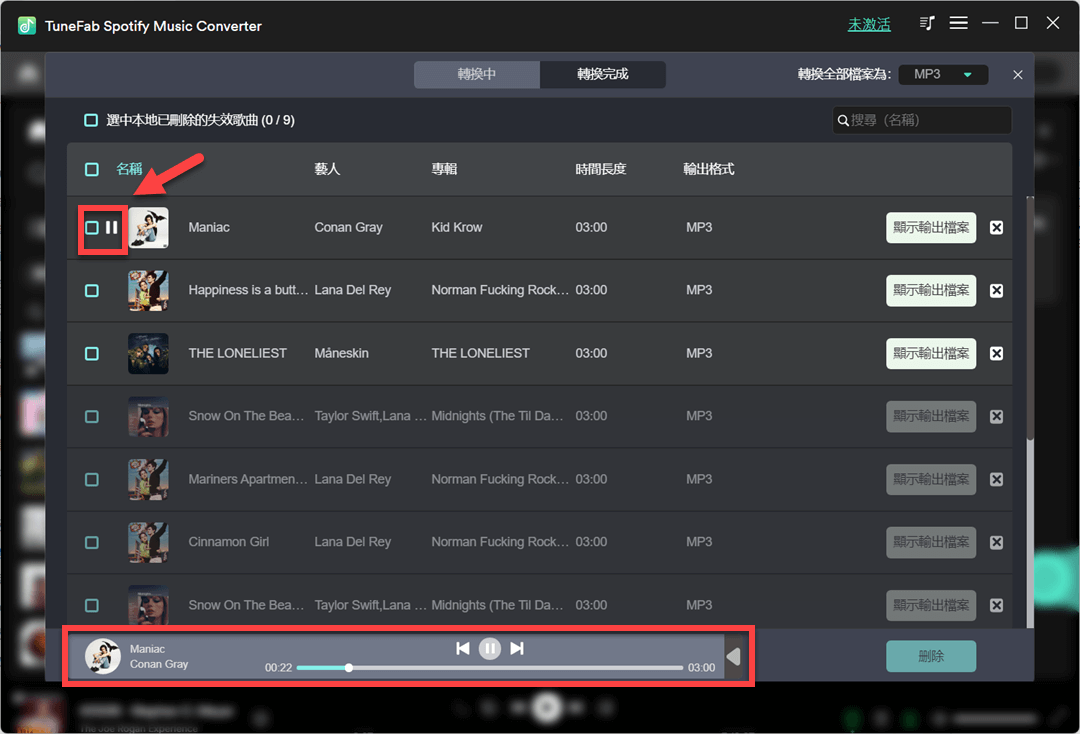Skip to the next track in player
The image size is (1080, 734).
pyautogui.click(x=517, y=649)
